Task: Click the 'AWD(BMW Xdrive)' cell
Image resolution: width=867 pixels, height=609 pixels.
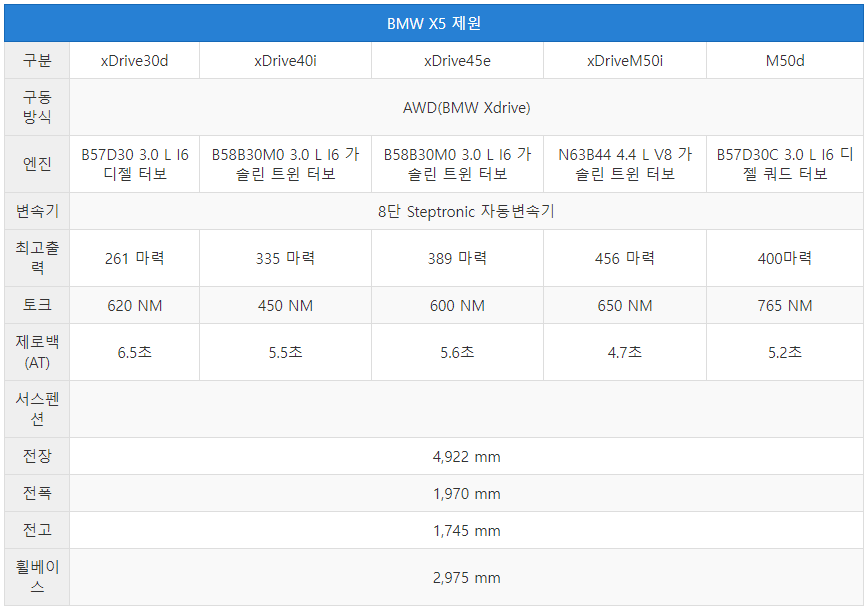Action: pos(467,107)
